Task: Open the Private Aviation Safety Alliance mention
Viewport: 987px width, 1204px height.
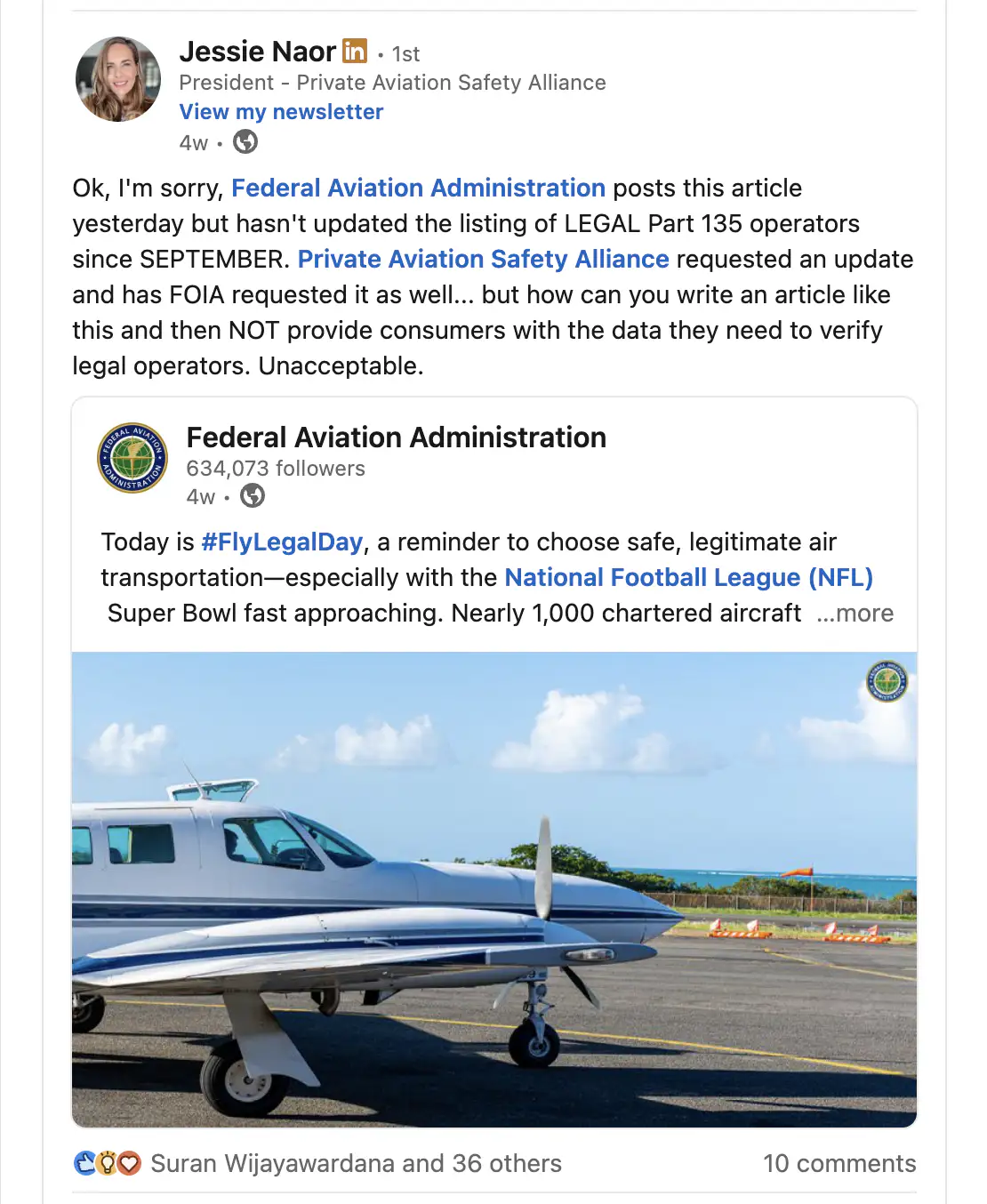Action: pyautogui.click(x=483, y=259)
